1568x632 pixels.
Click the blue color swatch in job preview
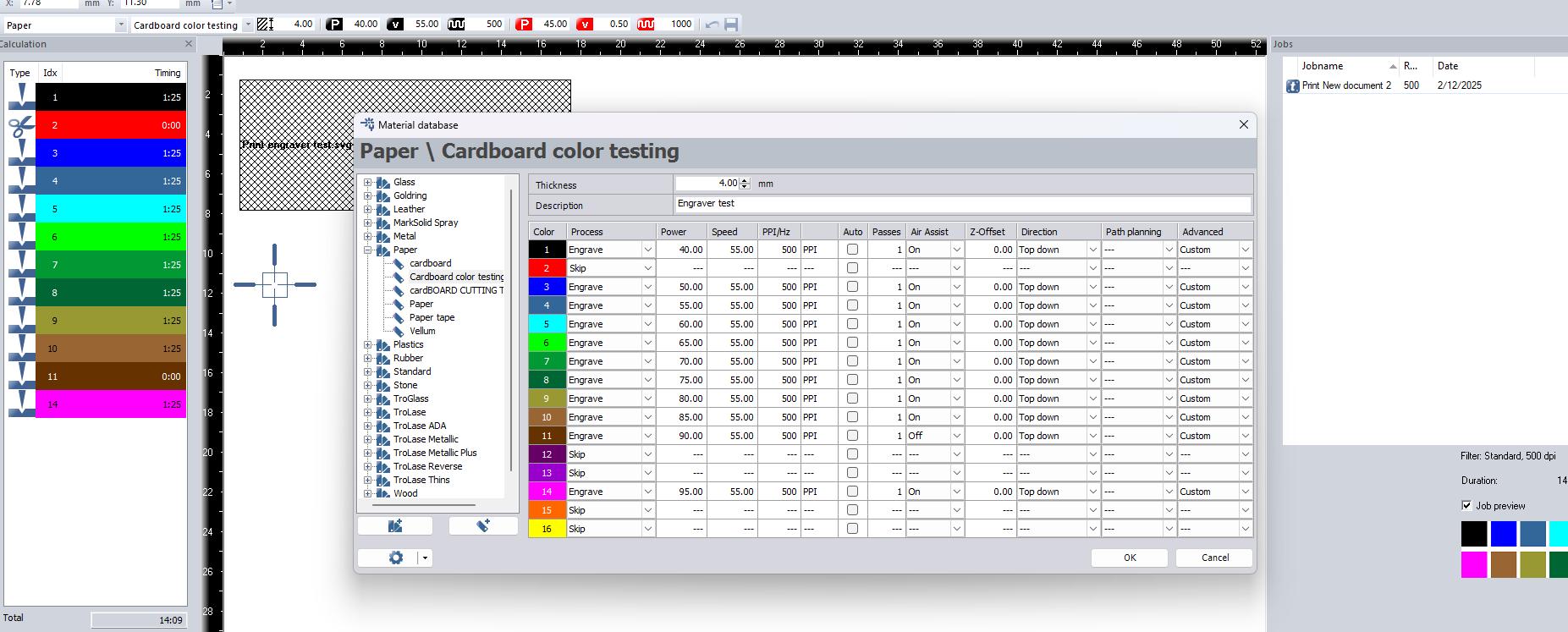click(1503, 534)
